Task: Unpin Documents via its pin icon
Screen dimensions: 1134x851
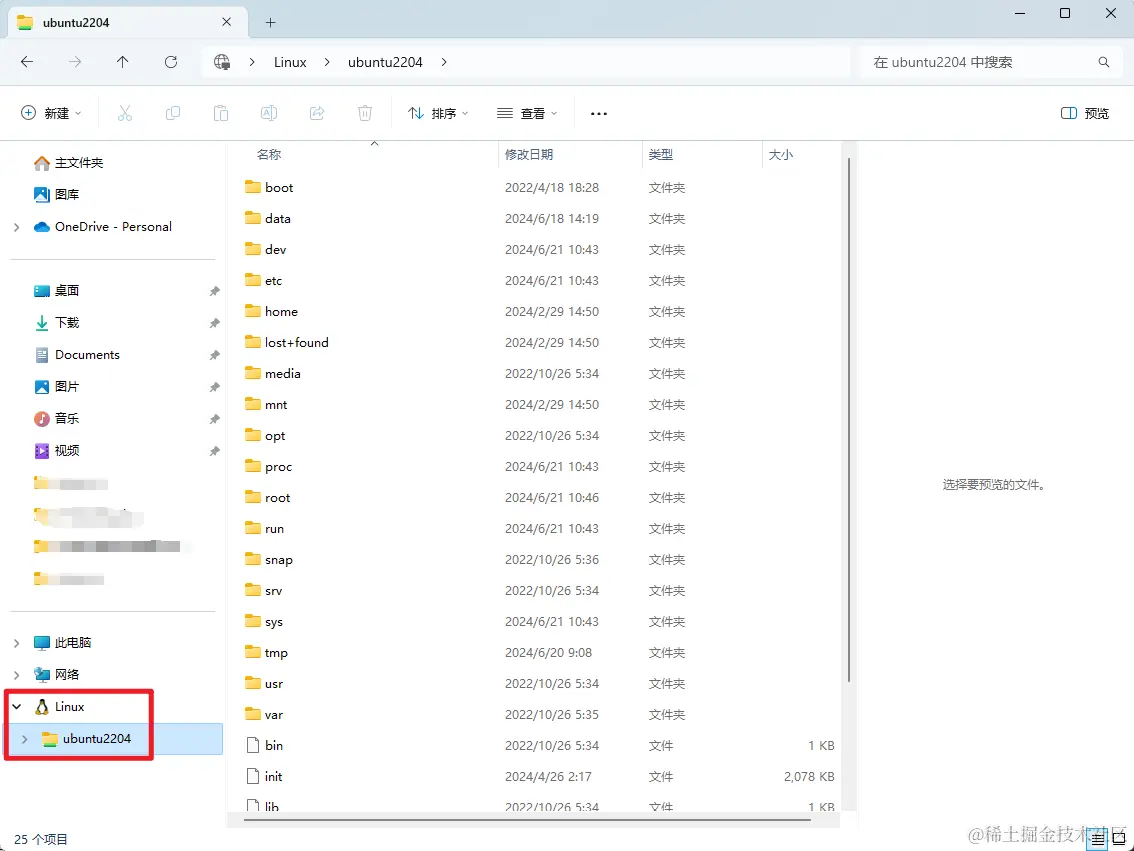Action: tap(215, 355)
